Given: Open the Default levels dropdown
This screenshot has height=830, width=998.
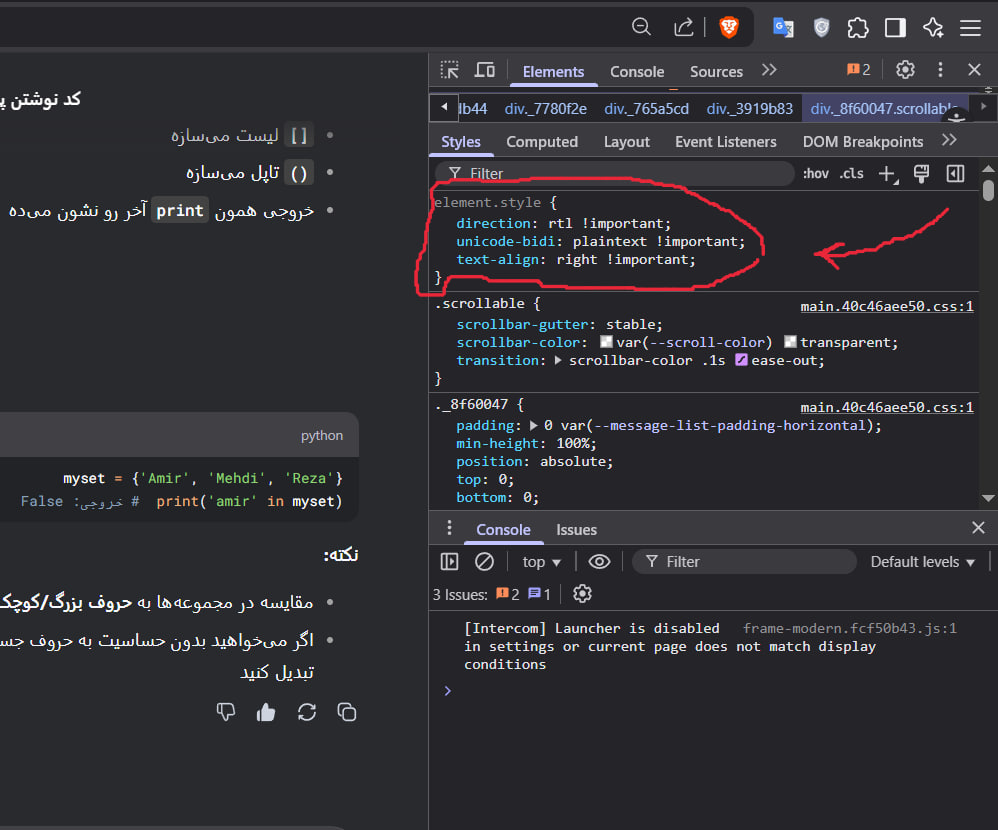Looking at the screenshot, I should (x=922, y=562).
